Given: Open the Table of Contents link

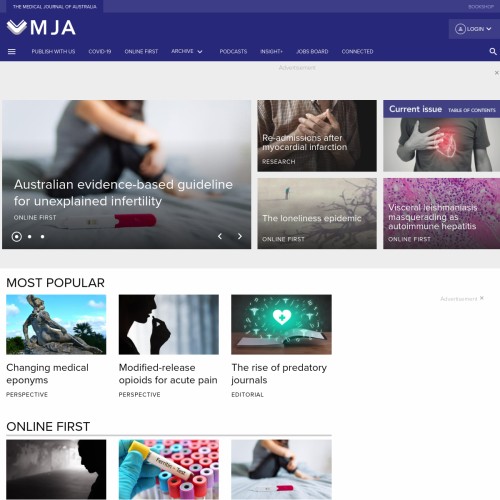Looking at the screenshot, I should 472,110.
